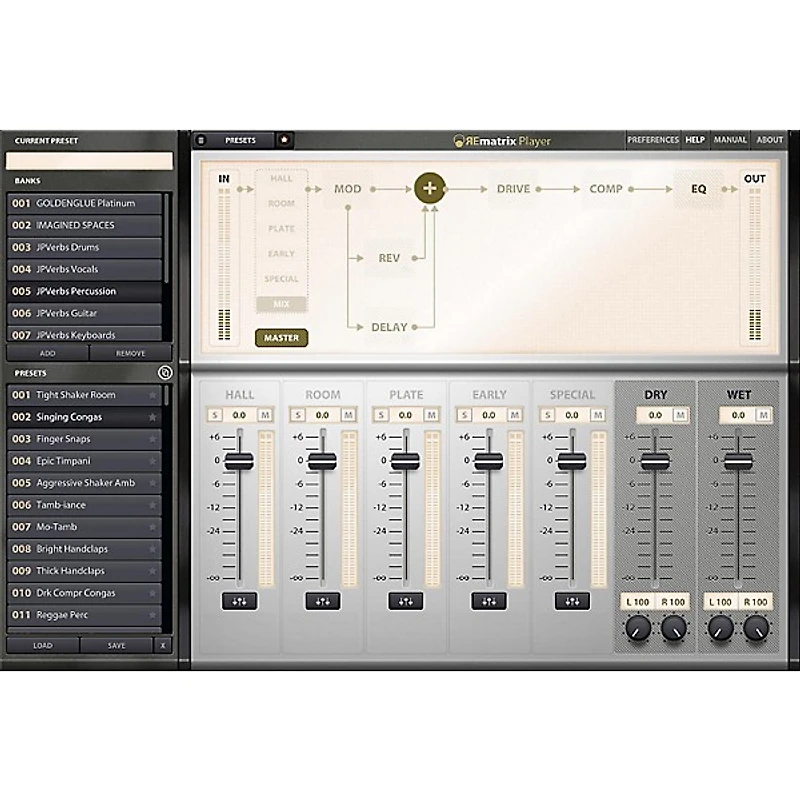Star the Epic Timpani preset as favorite
Viewport: 800px width, 800px height.
tap(152, 461)
